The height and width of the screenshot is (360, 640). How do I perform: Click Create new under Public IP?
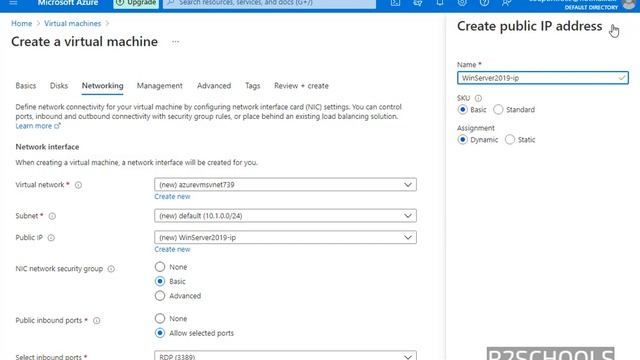pyautogui.click(x=172, y=249)
